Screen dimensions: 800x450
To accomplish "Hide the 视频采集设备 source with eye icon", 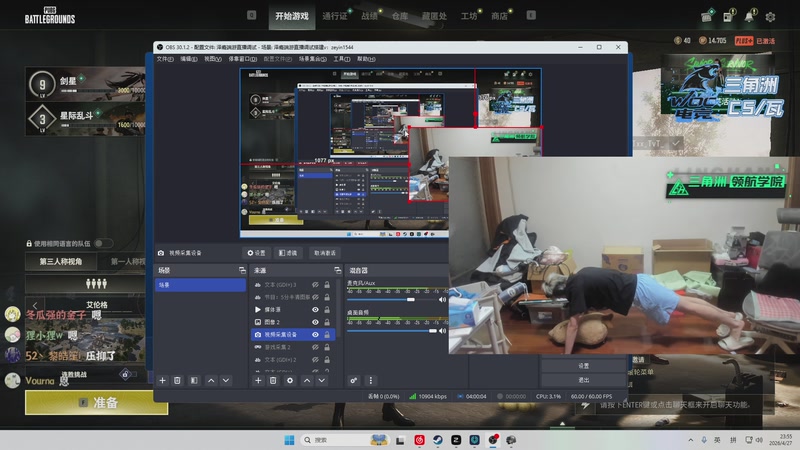I will click(315, 335).
